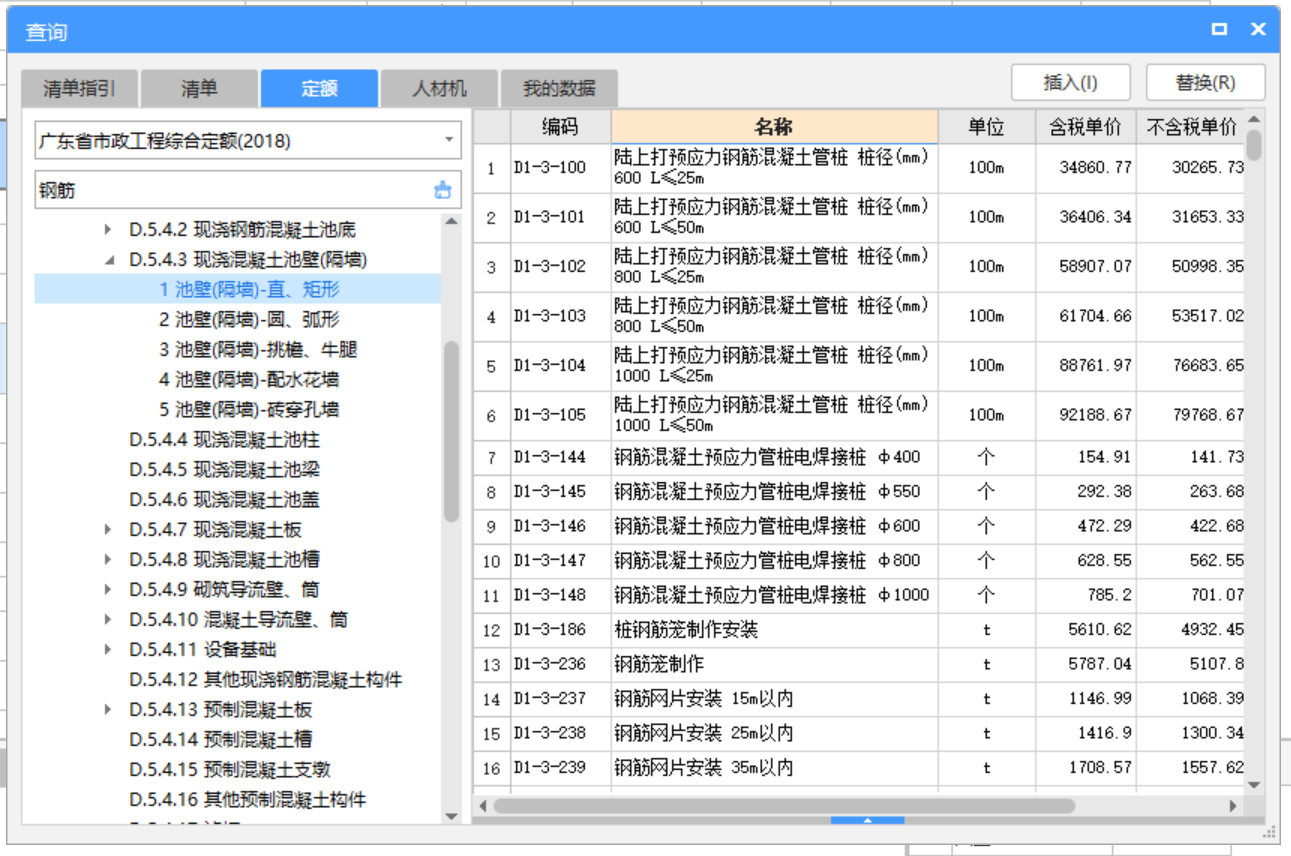Viewport: 1291px width, 856px height.
Task: Open the 广东省市政工程综合定额(2018) dropdown
Action: (248, 140)
